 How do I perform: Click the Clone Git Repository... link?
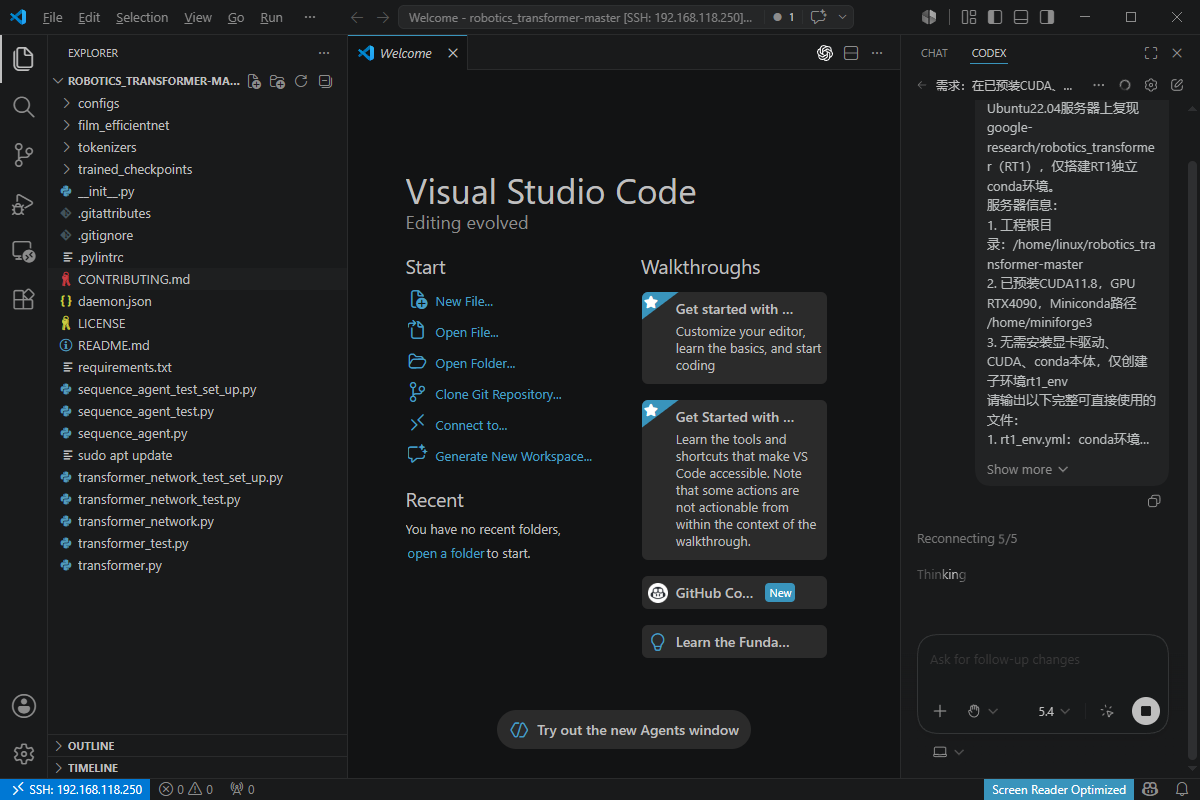point(498,394)
